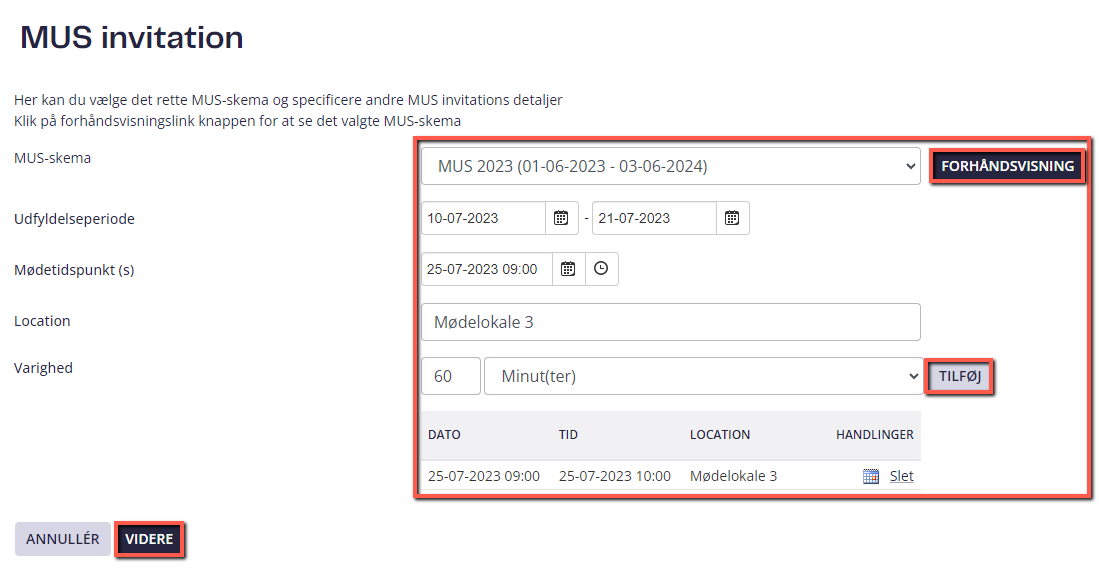This screenshot has width=1099, height=572.
Task: Open the Minut(ter) duration unit dropdown
Action: pyautogui.click(x=703, y=376)
